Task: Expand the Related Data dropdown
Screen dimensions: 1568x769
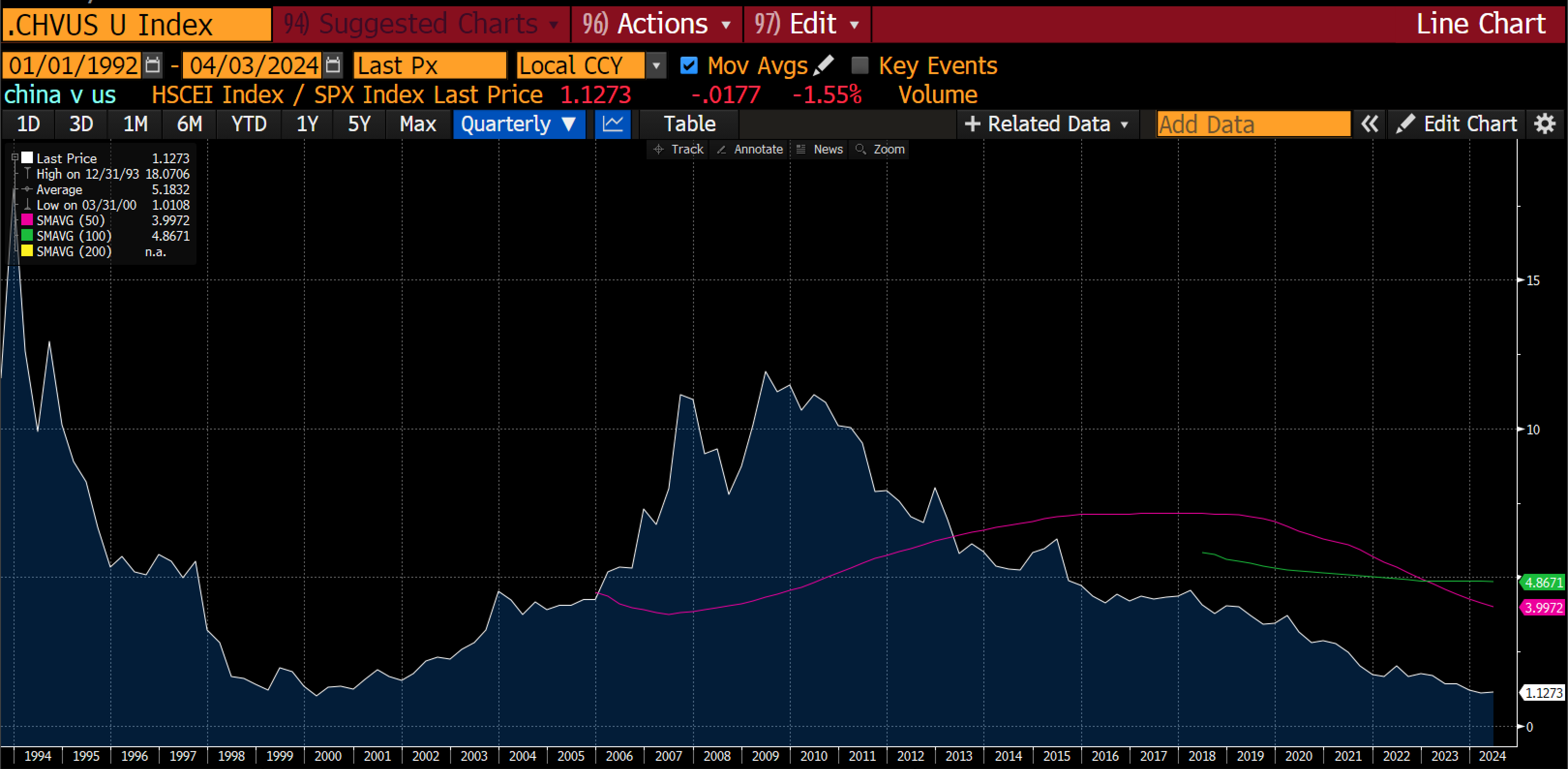Action: 1047,124
